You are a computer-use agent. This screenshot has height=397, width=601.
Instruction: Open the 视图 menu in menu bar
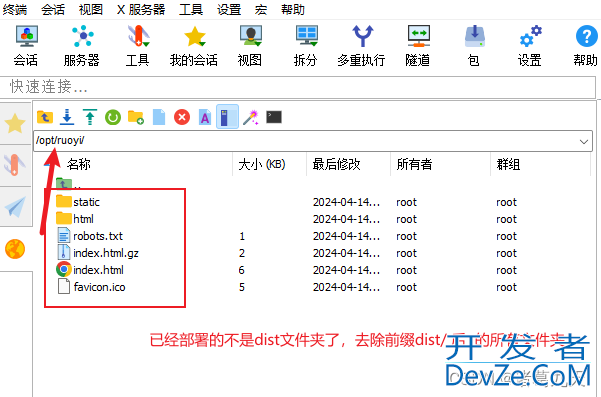(91, 9)
